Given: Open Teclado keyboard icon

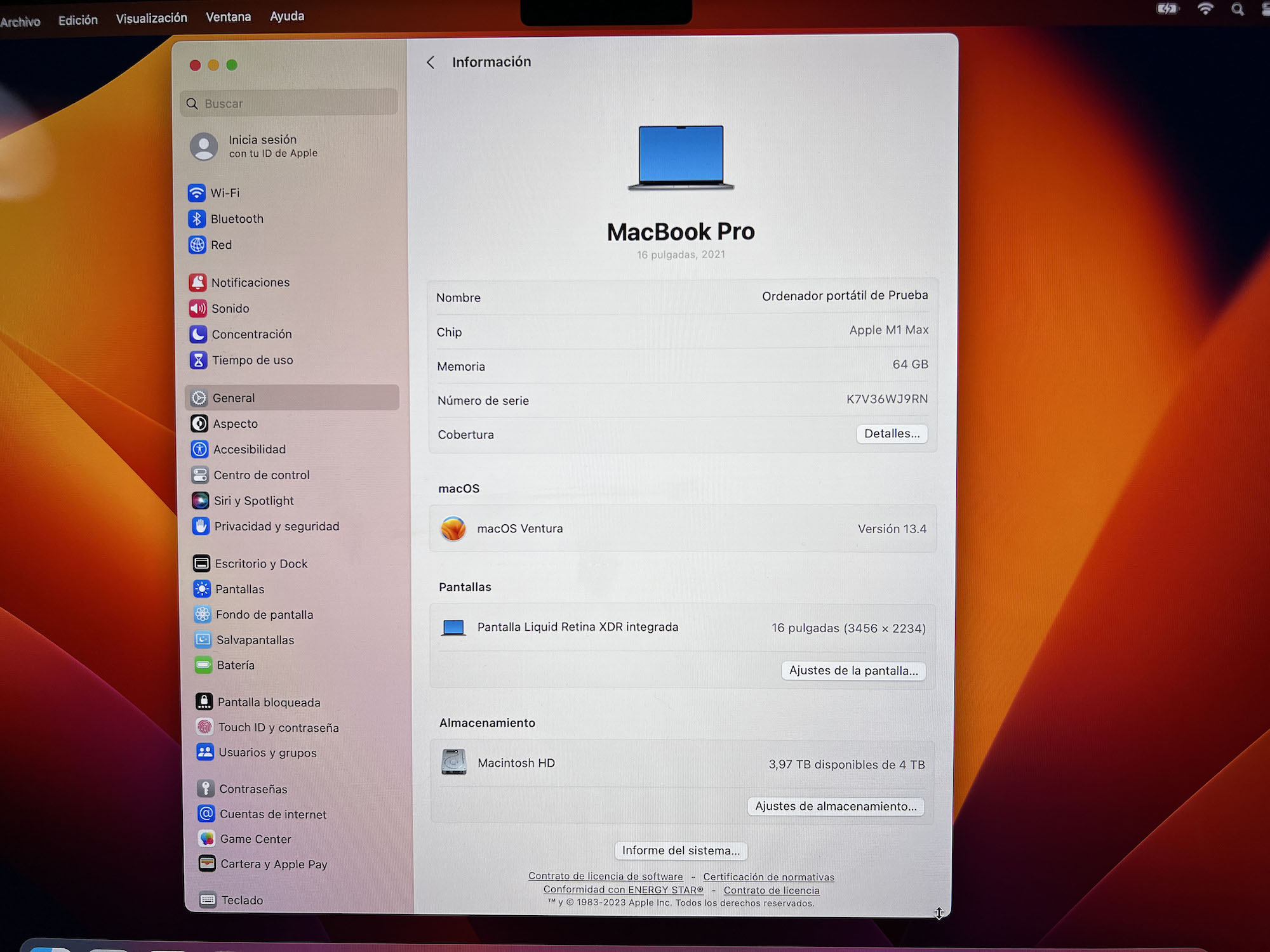Looking at the screenshot, I should click(208, 900).
